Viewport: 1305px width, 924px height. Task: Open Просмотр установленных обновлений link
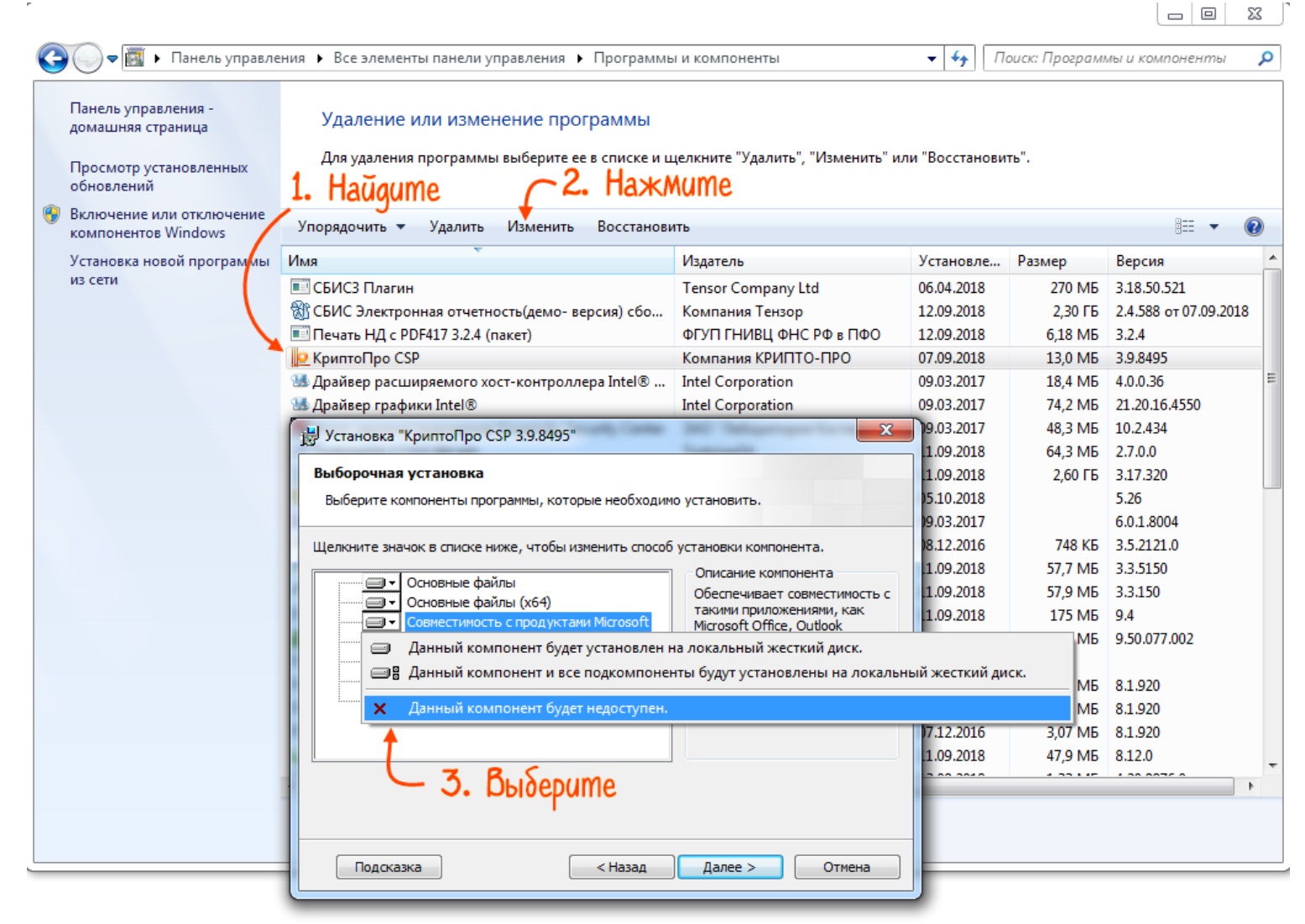coord(159,176)
